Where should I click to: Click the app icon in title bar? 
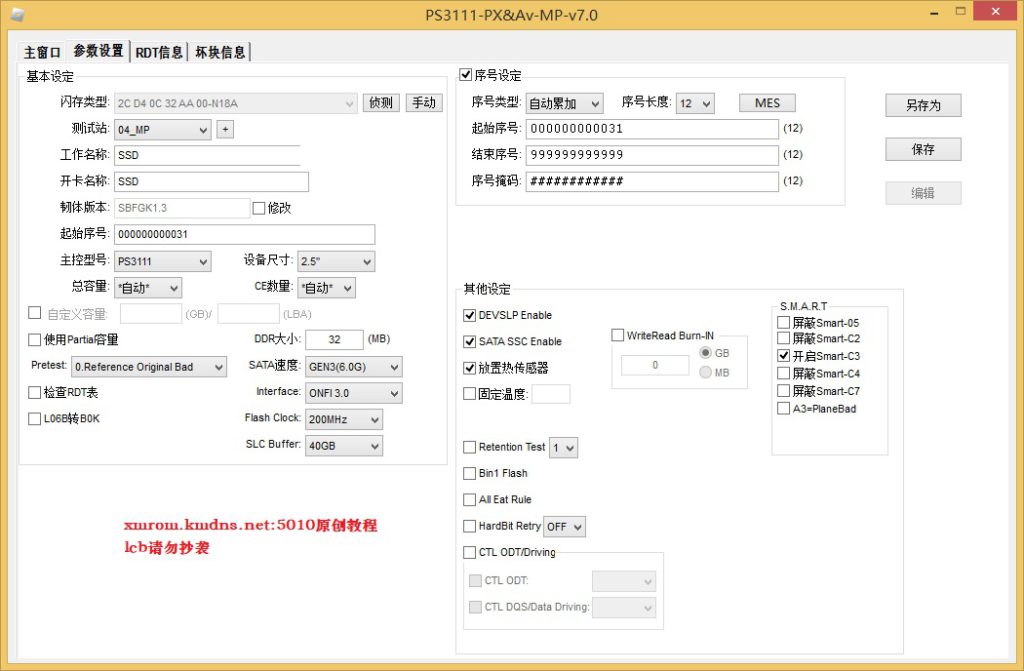pyautogui.click(x=17, y=14)
